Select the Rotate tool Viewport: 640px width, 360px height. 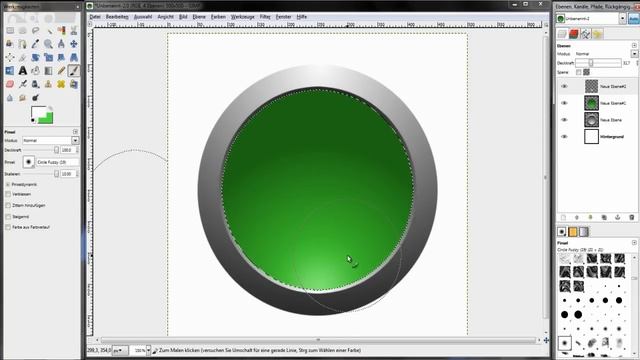[36, 57]
